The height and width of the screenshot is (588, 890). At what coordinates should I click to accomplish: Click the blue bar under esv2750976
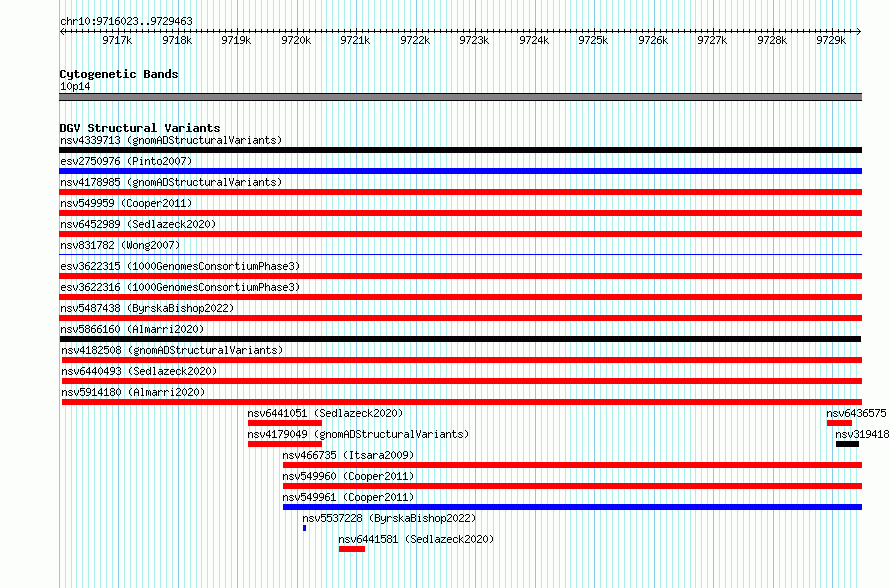click(460, 171)
